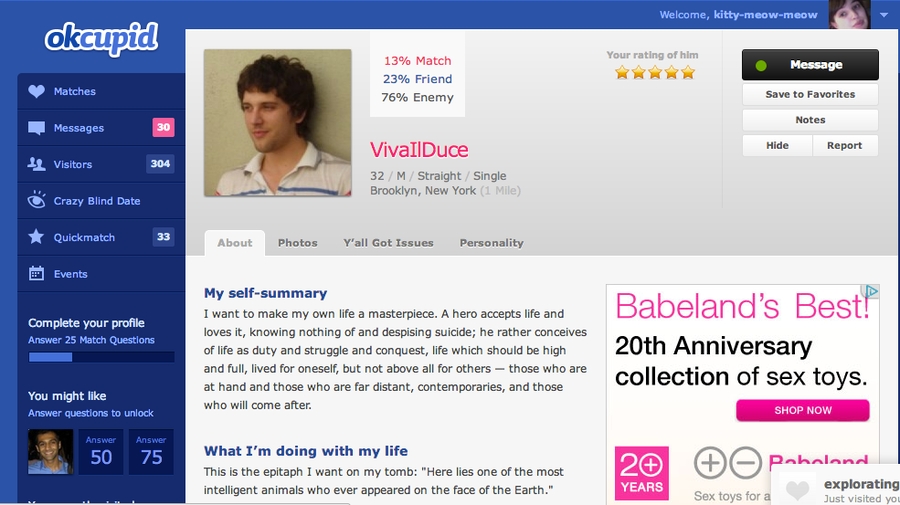
Task: Click the Visitors people icon
Action: [37, 164]
